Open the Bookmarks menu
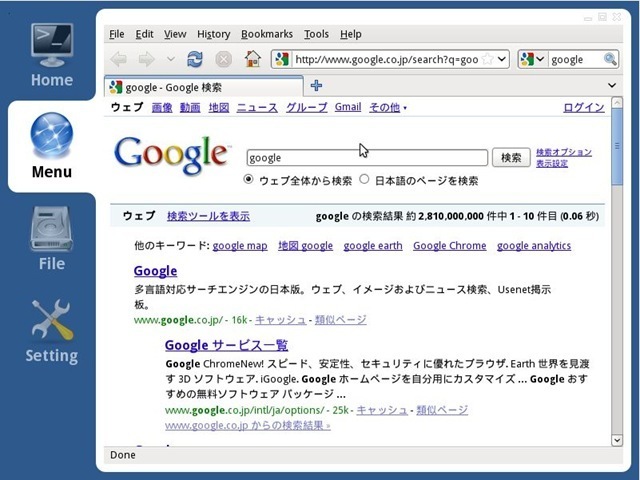Screen dimensions: 640x480 [x=267, y=34]
